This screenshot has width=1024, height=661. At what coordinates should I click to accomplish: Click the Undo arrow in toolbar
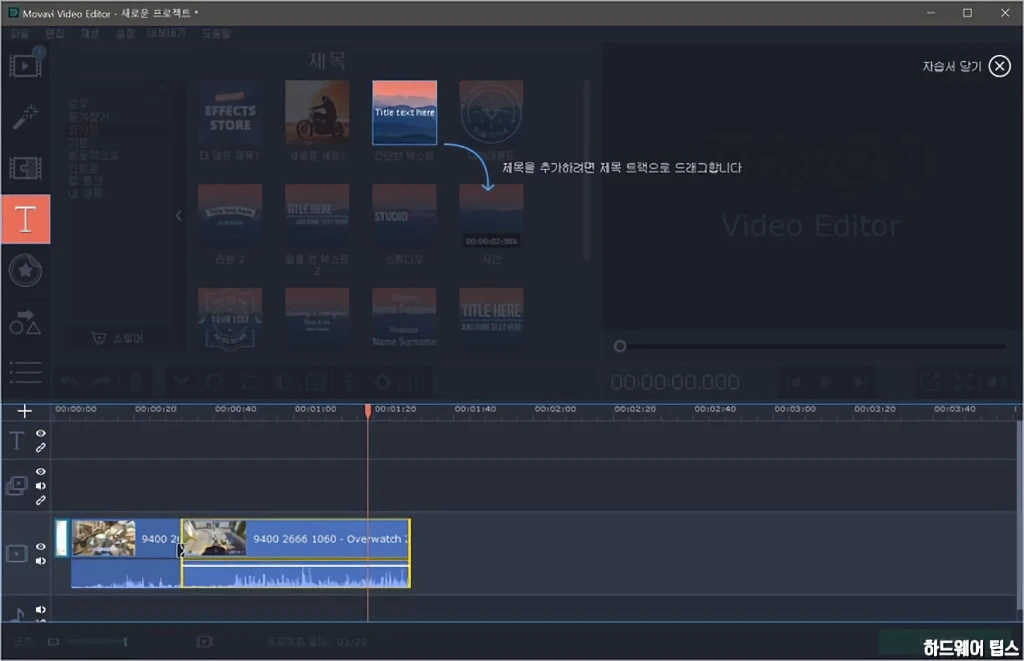tap(71, 382)
